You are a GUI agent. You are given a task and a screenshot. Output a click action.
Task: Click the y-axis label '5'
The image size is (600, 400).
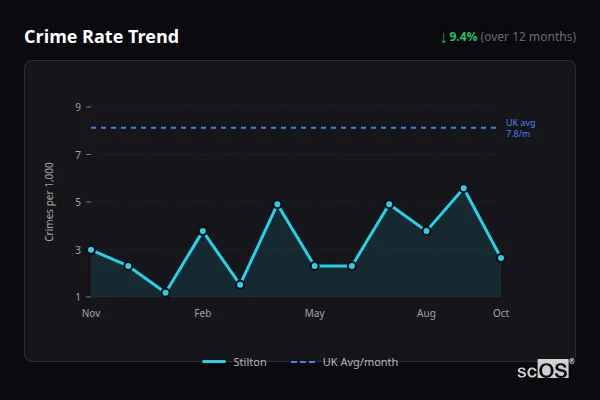coord(78,202)
